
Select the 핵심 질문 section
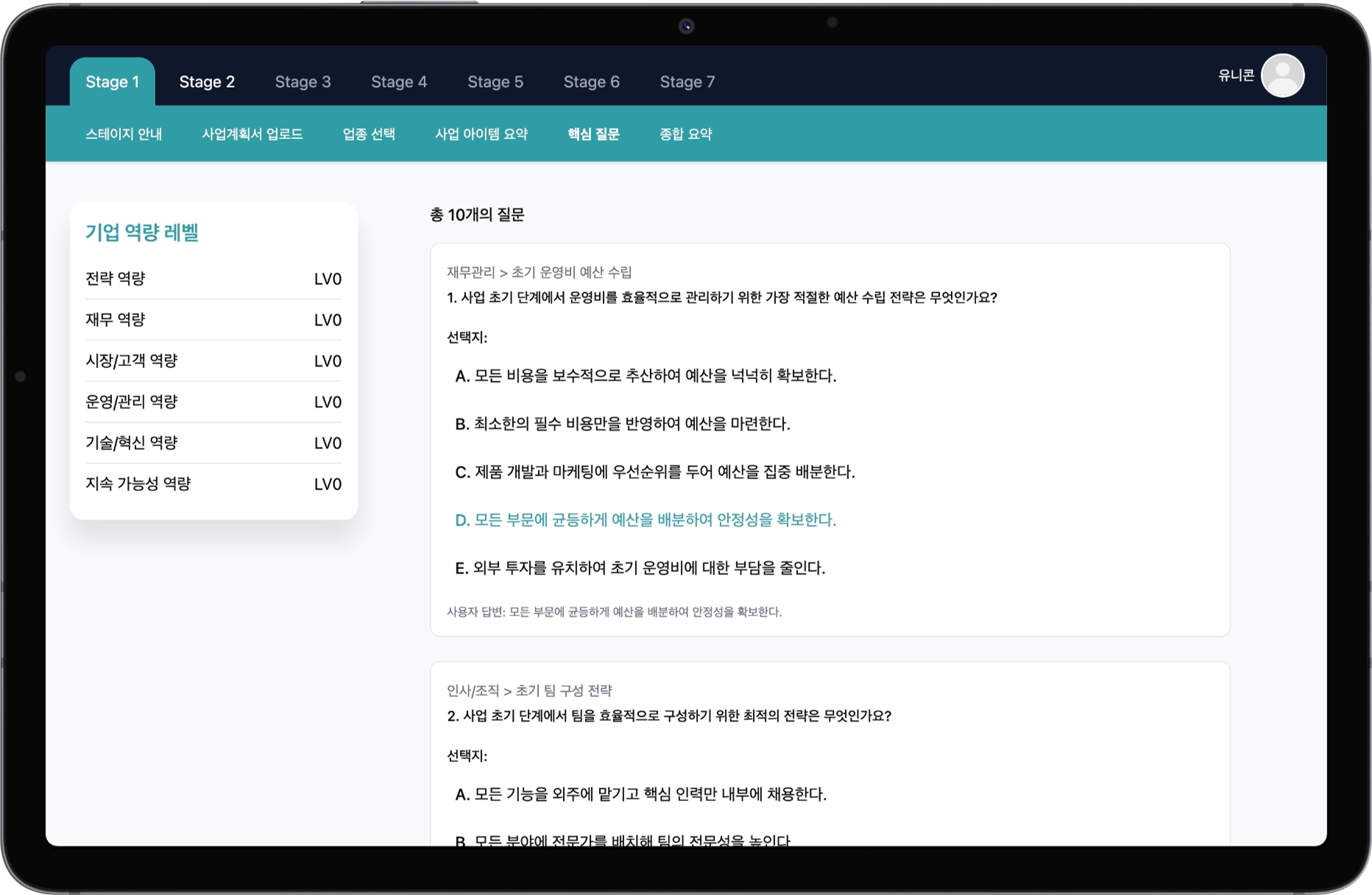(x=593, y=134)
